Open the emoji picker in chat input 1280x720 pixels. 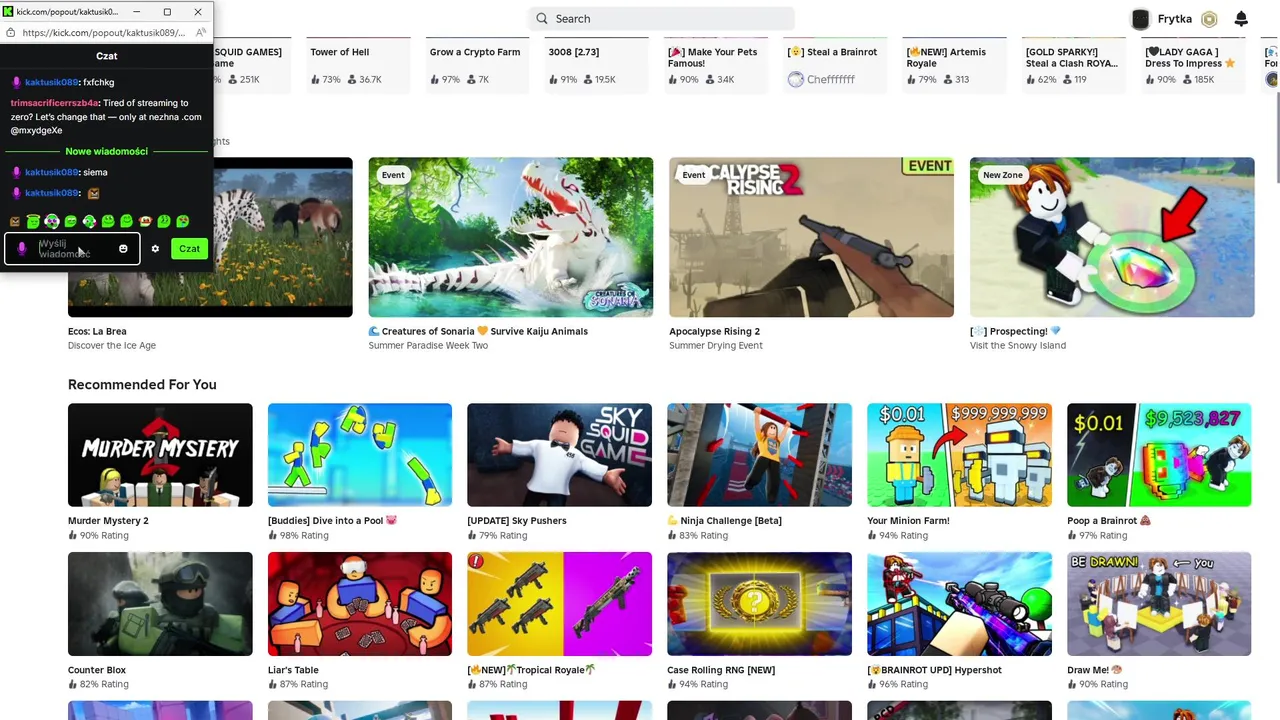(x=123, y=249)
